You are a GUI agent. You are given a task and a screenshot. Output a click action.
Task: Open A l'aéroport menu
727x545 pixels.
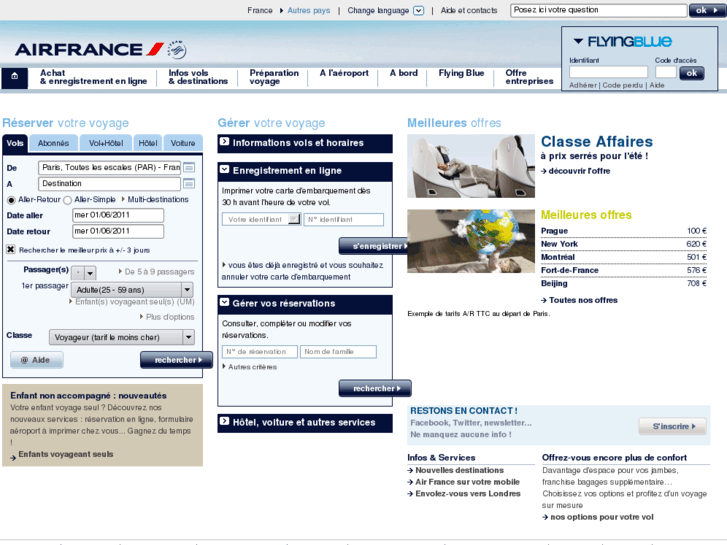point(344,73)
